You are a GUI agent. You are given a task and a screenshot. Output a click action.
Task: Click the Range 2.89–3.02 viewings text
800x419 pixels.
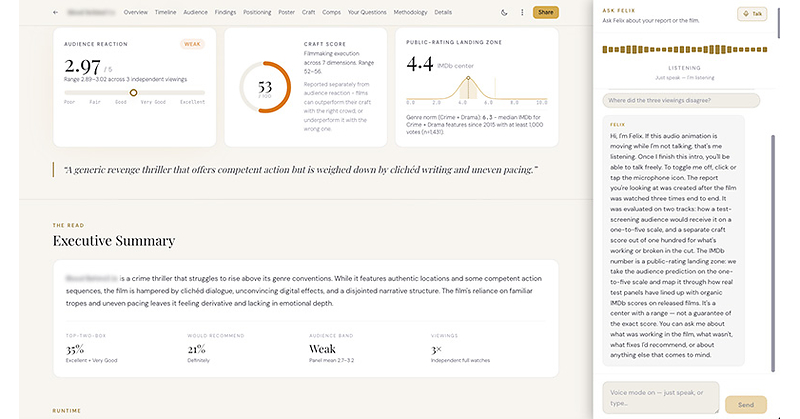[126, 80]
